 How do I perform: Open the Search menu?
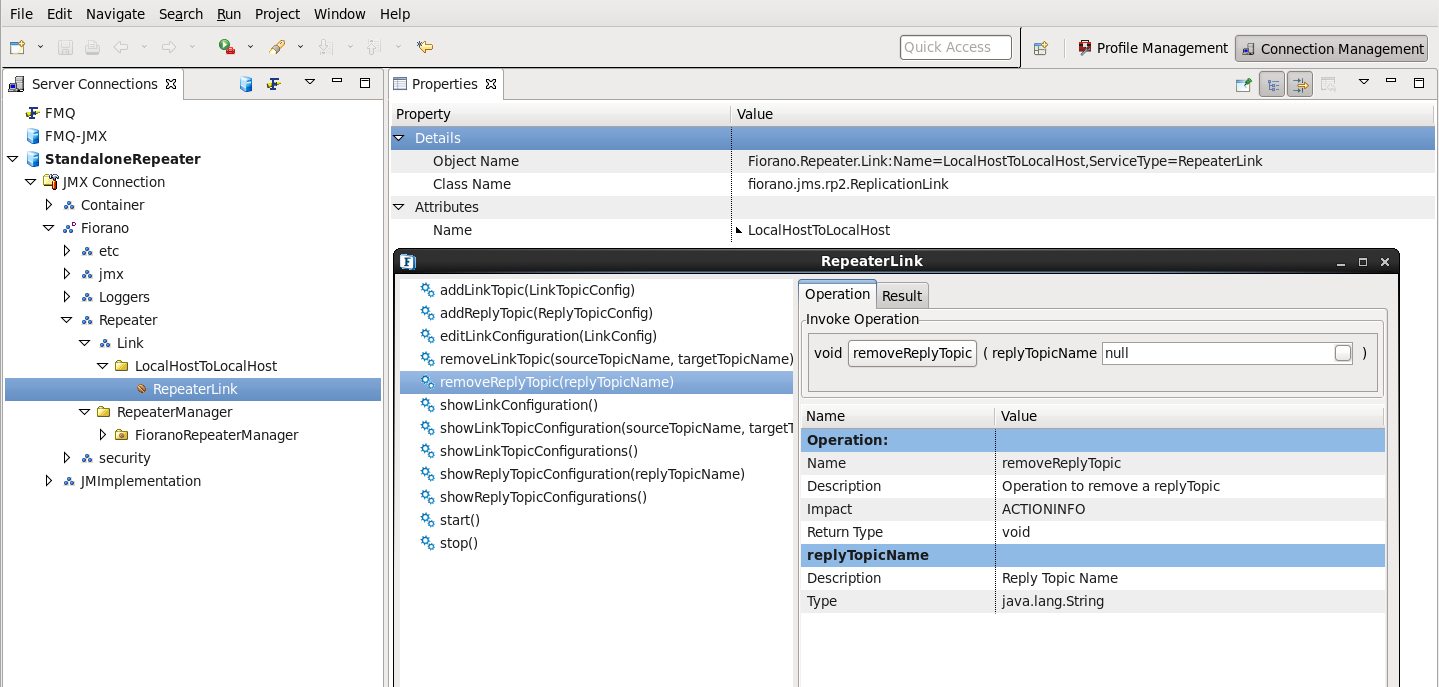coord(181,14)
